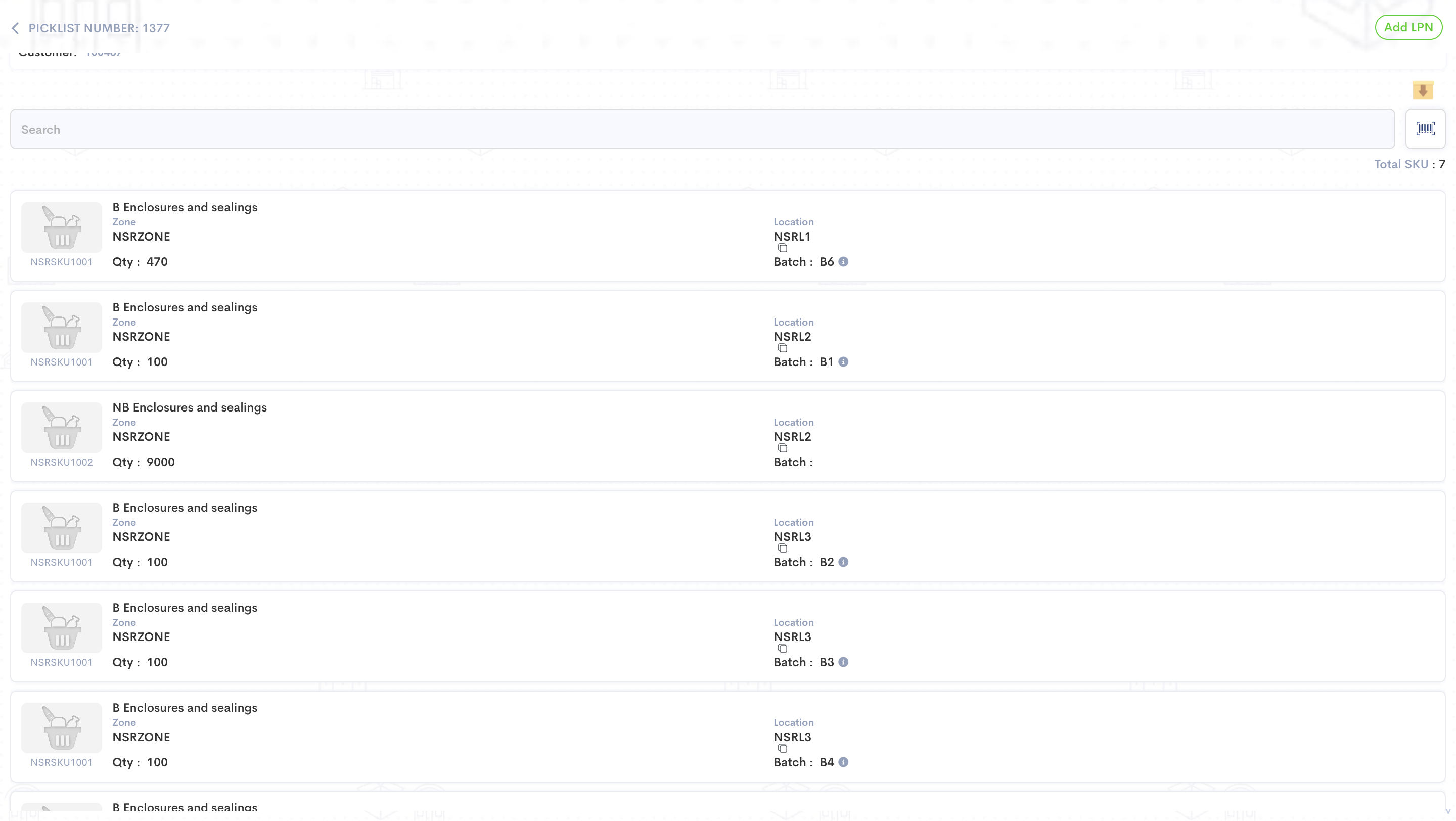Viewport: 1456px width, 821px height.
Task: Copy location NSRL3 for batch B4
Action: point(782,748)
